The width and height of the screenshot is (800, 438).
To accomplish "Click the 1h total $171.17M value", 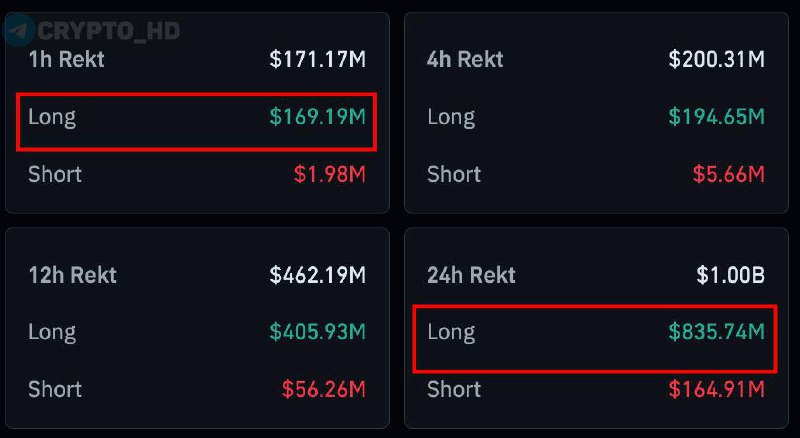I will click(317, 60).
